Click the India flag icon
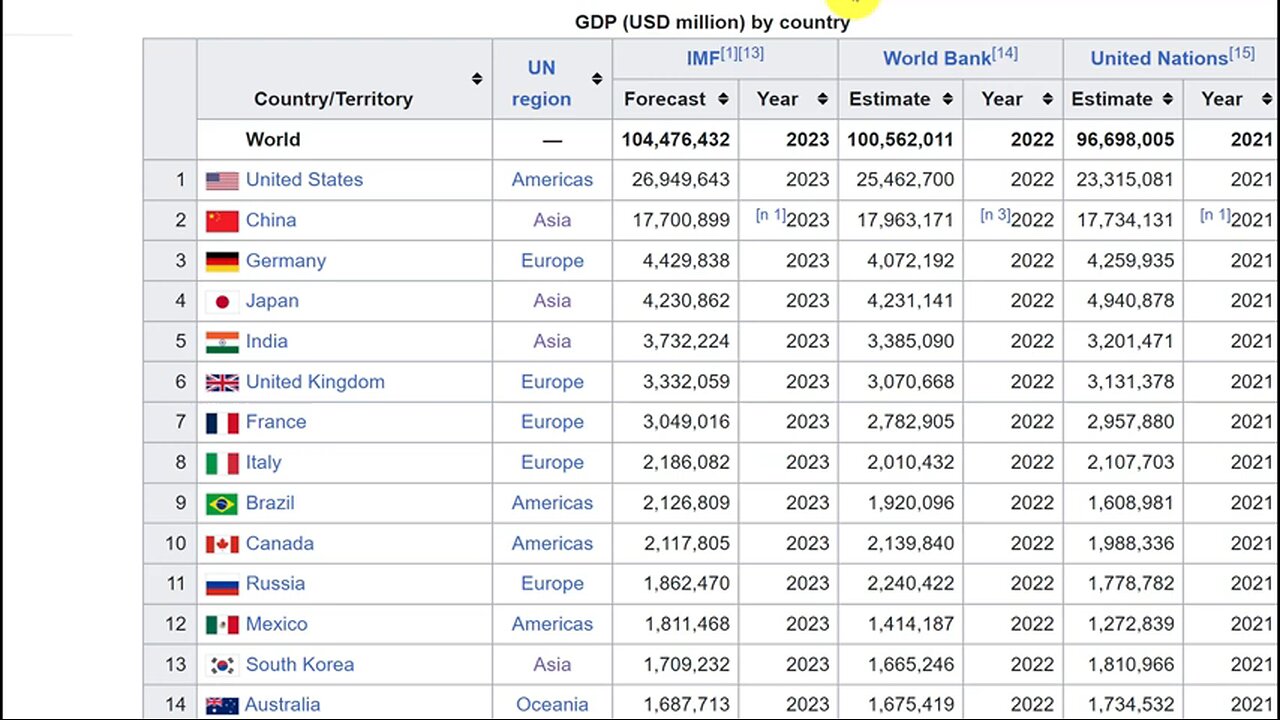This screenshot has width=1280, height=720. point(222,342)
